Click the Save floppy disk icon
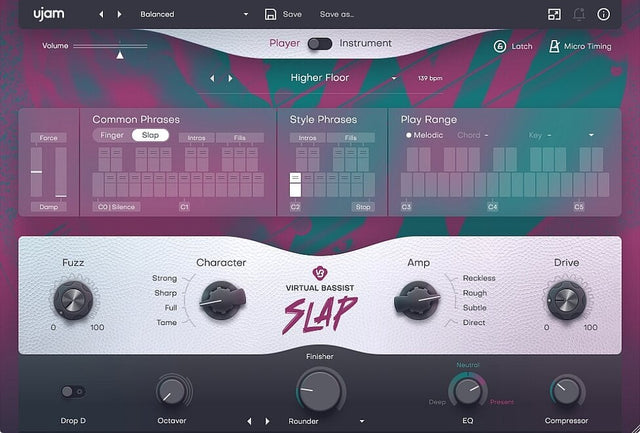This screenshot has width=640, height=433. 270,15
